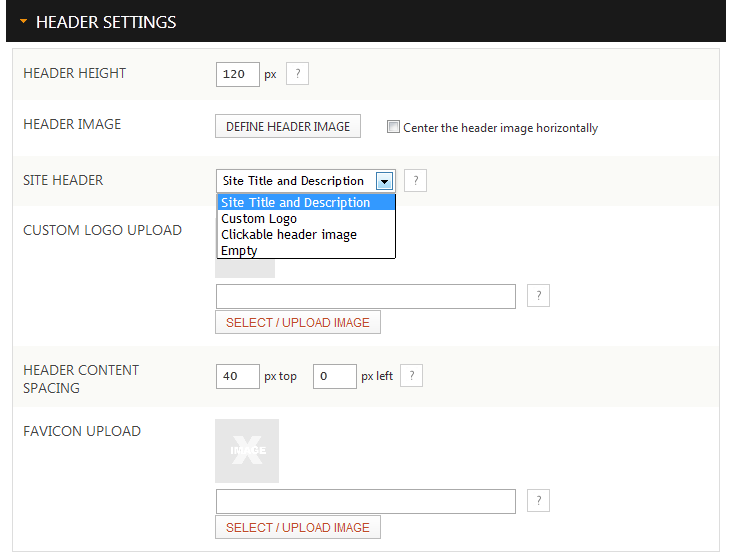Click help icon next to custom logo field

(538, 295)
